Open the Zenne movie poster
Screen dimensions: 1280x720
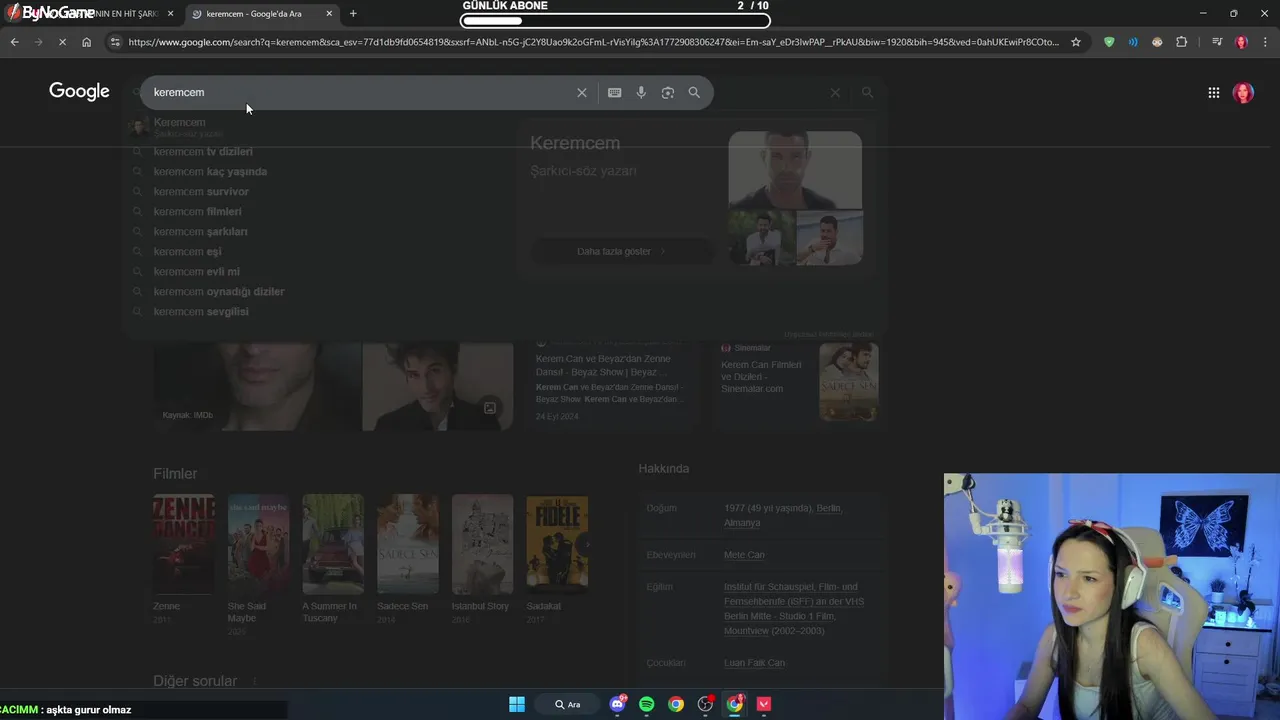(x=183, y=545)
